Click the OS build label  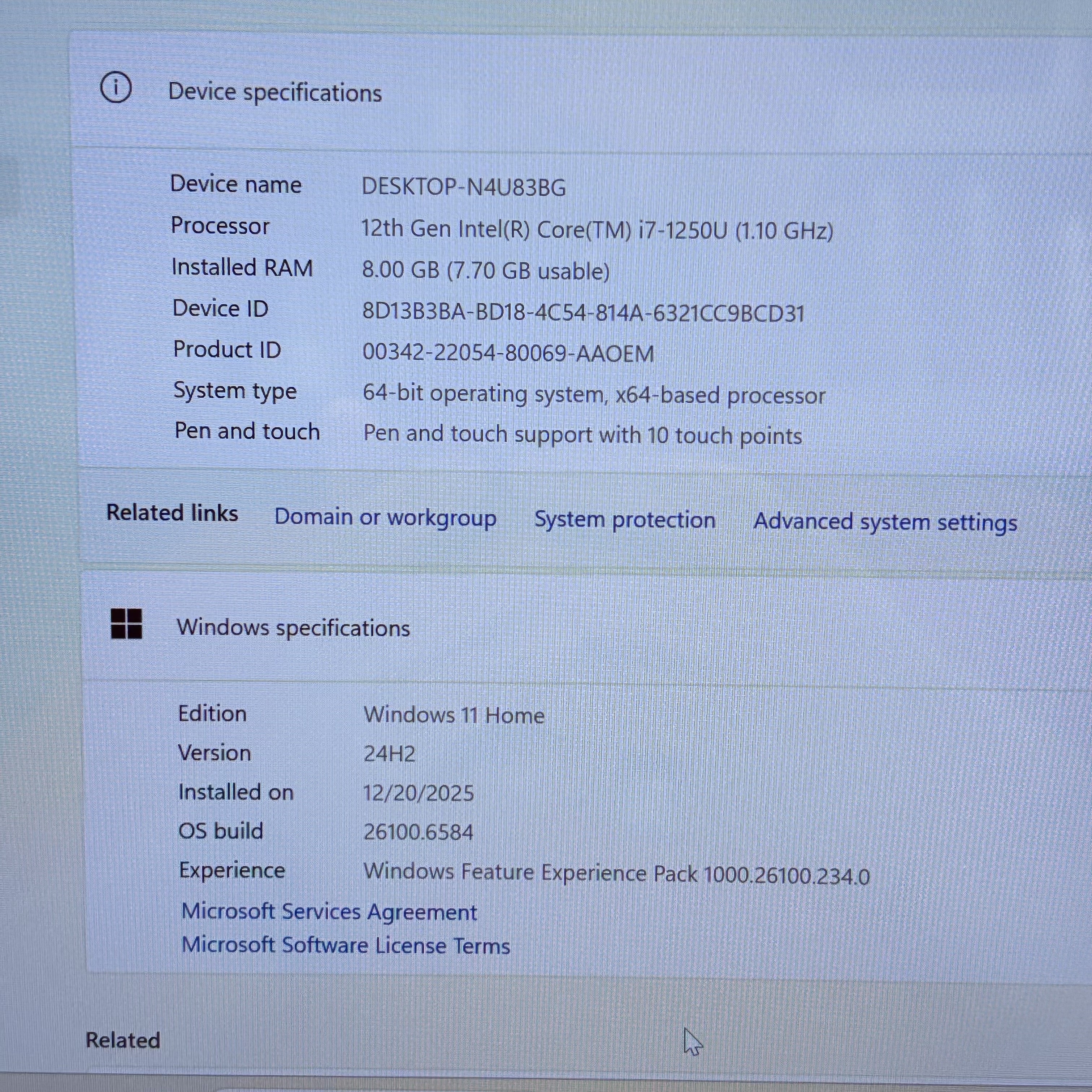220,831
